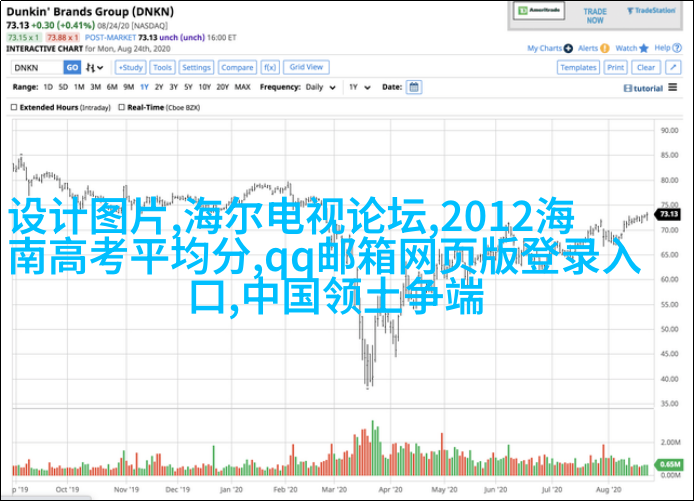This screenshot has height=502, width=695.
Task: Click the 73.88 x 1 ask box
Action: (62, 38)
